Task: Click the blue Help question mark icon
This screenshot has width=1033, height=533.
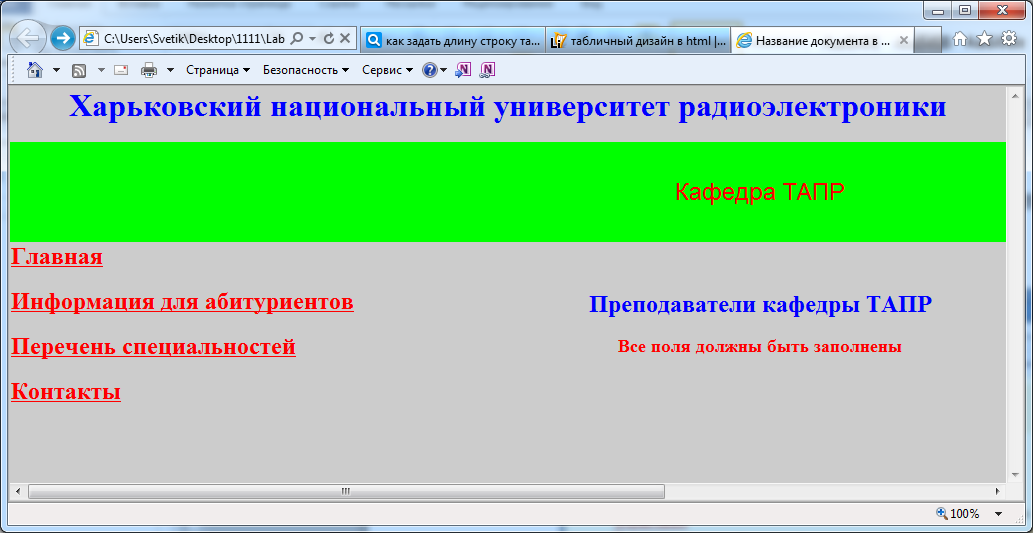Action: [x=430, y=70]
